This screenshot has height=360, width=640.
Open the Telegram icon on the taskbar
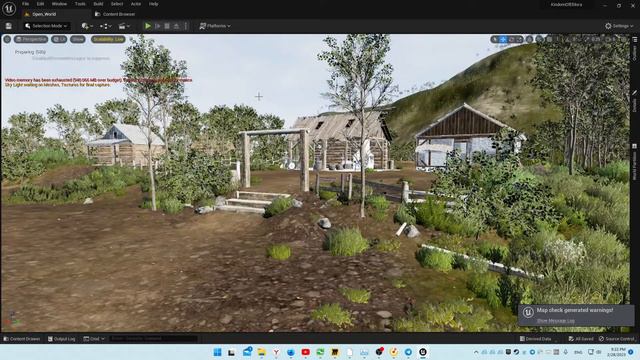[408, 352]
